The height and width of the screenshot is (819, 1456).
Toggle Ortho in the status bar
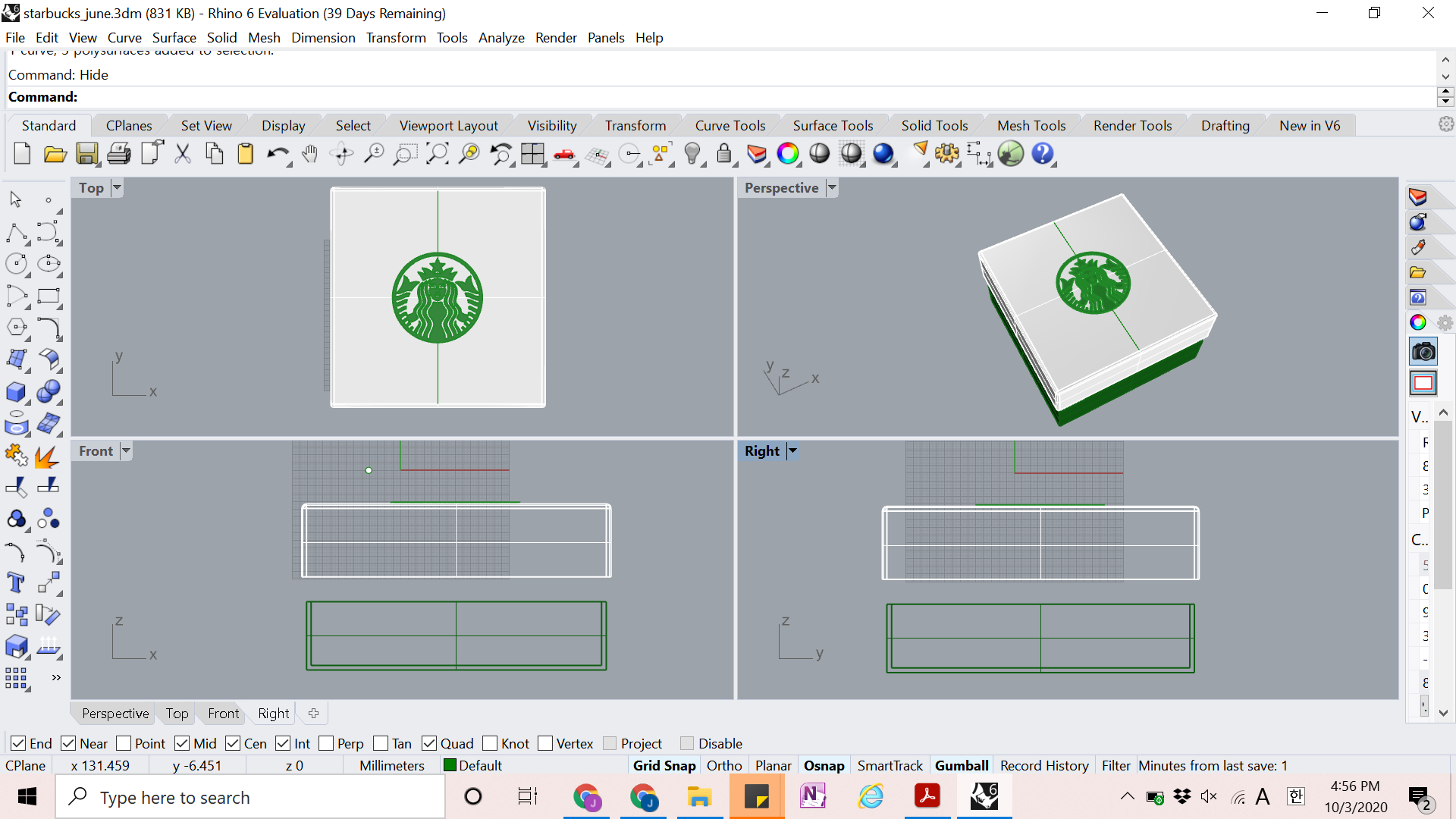[723, 765]
